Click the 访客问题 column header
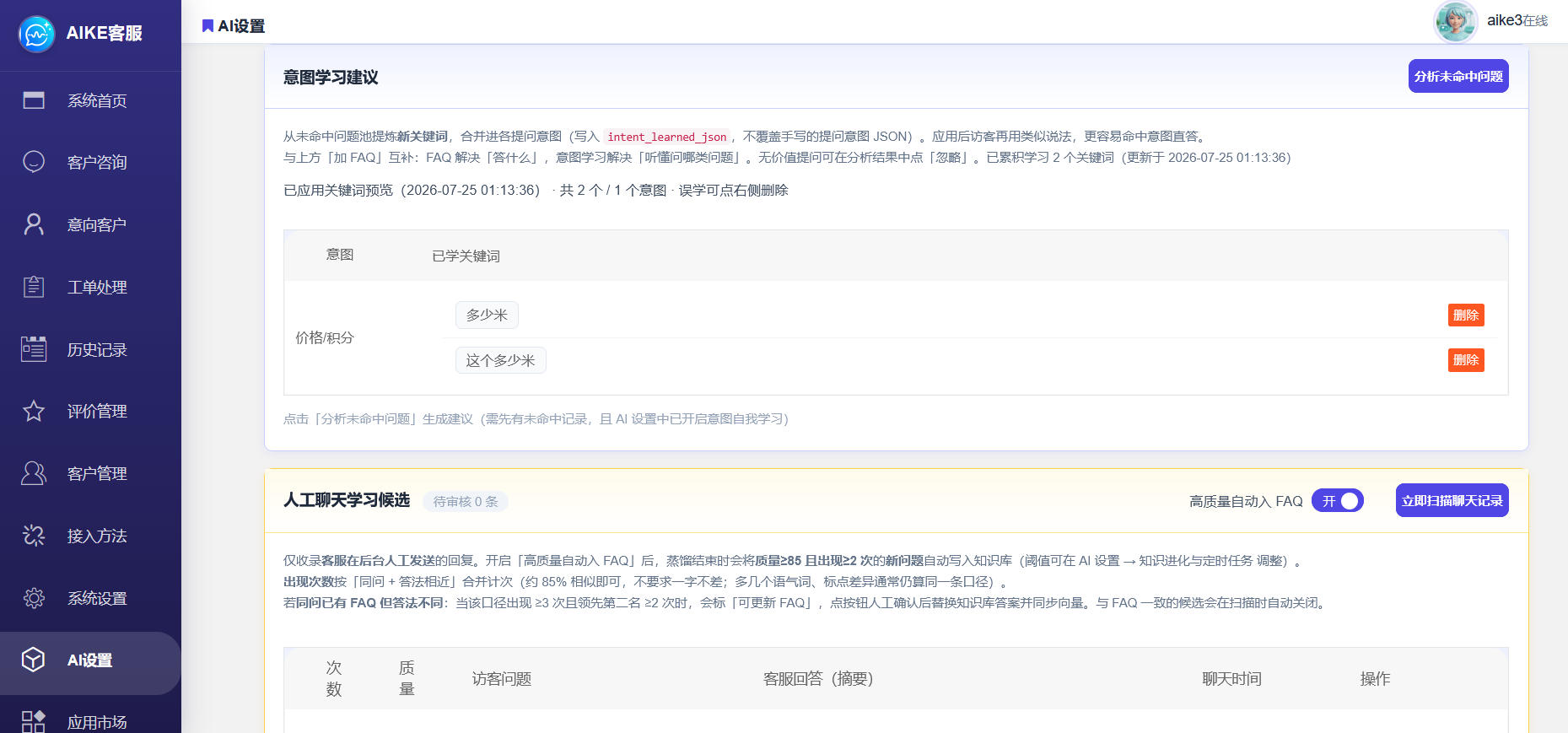Screen dimensions: 1568x733 click(x=502, y=678)
